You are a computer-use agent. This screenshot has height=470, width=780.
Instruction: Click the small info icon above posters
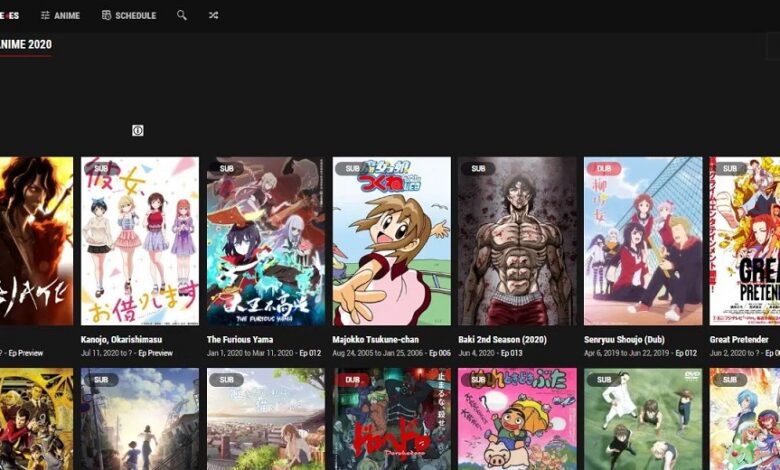click(x=138, y=130)
